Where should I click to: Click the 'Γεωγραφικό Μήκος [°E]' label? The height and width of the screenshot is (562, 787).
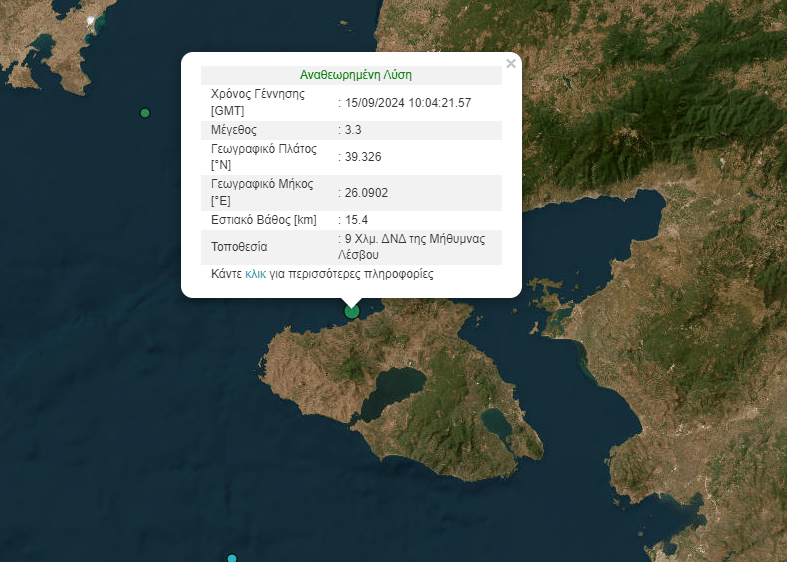click(262, 193)
